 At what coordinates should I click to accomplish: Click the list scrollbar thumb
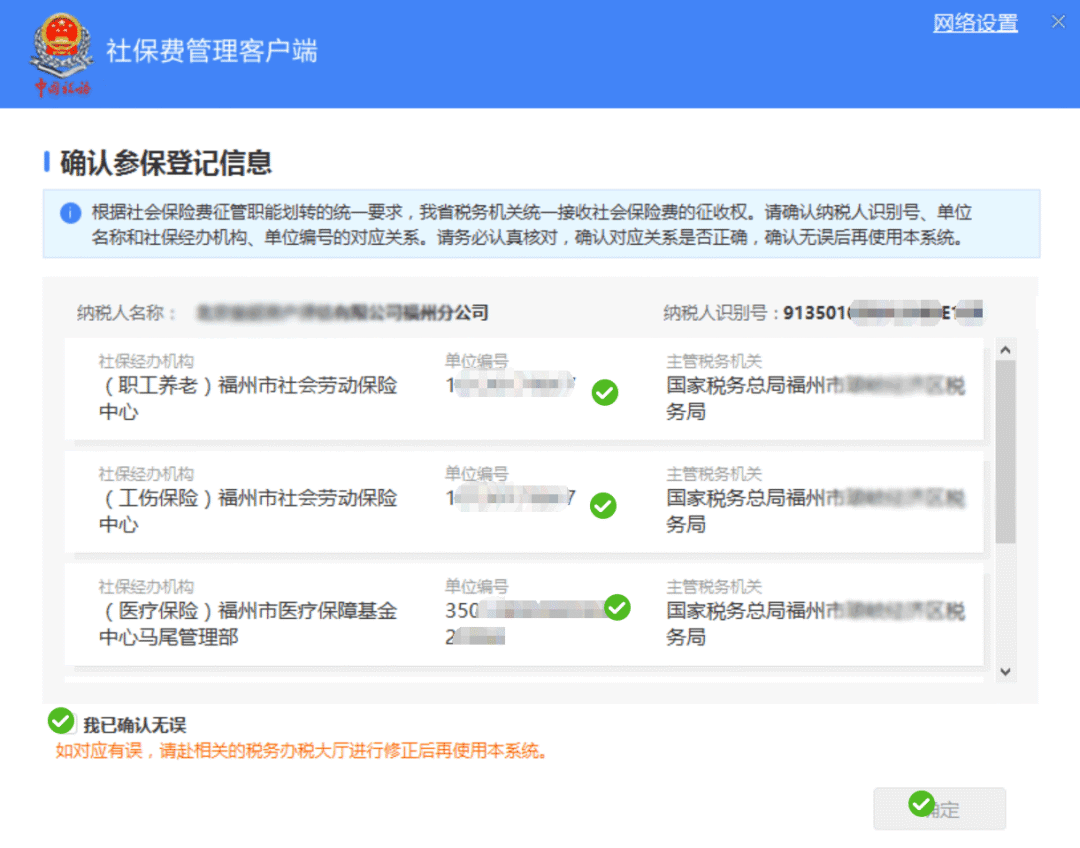pos(1006,452)
